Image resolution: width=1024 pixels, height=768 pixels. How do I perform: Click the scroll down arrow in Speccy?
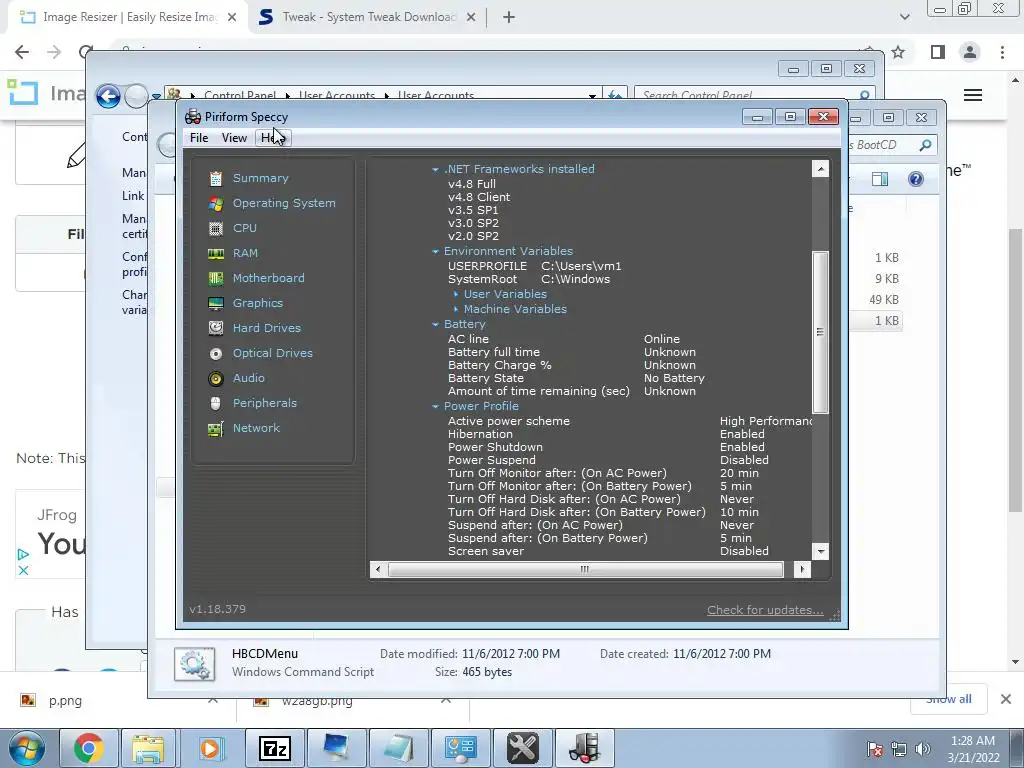coord(820,551)
